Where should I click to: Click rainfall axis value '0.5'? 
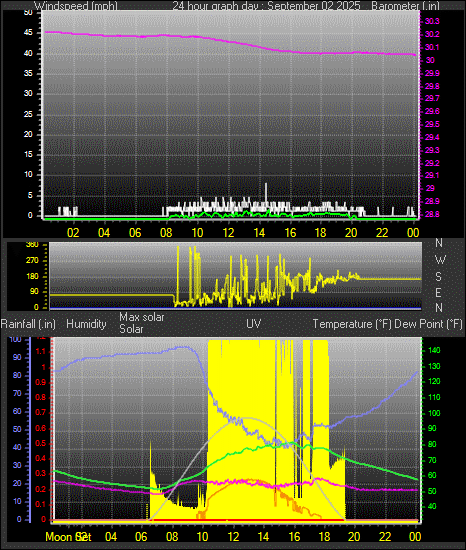coord(40,443)
